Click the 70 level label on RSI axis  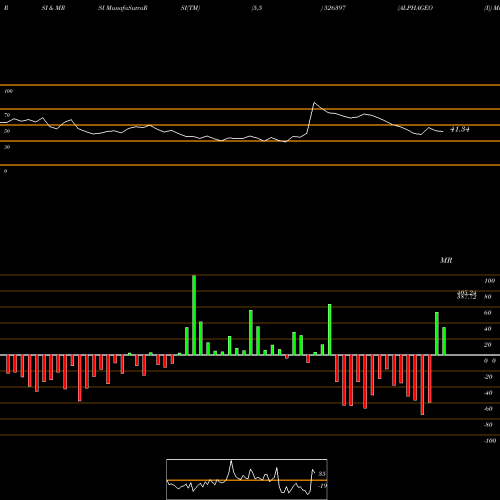pyautogui.click(x=7, y=115)
